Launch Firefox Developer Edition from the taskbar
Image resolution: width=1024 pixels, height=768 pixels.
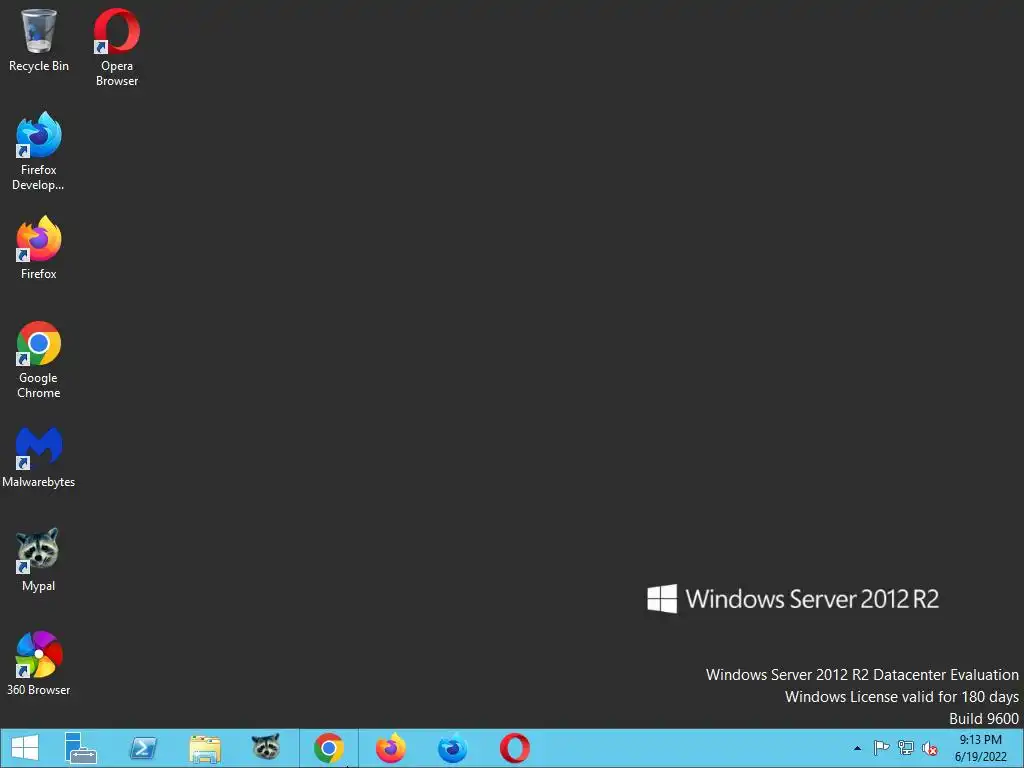point(453,748)
